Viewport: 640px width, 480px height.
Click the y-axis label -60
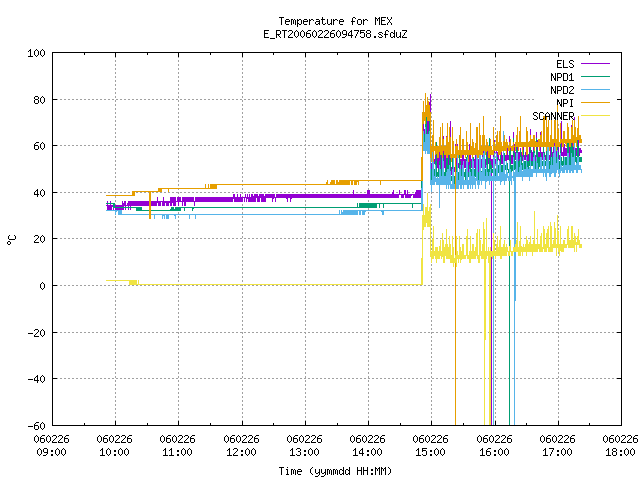click(x=36, y=426)
